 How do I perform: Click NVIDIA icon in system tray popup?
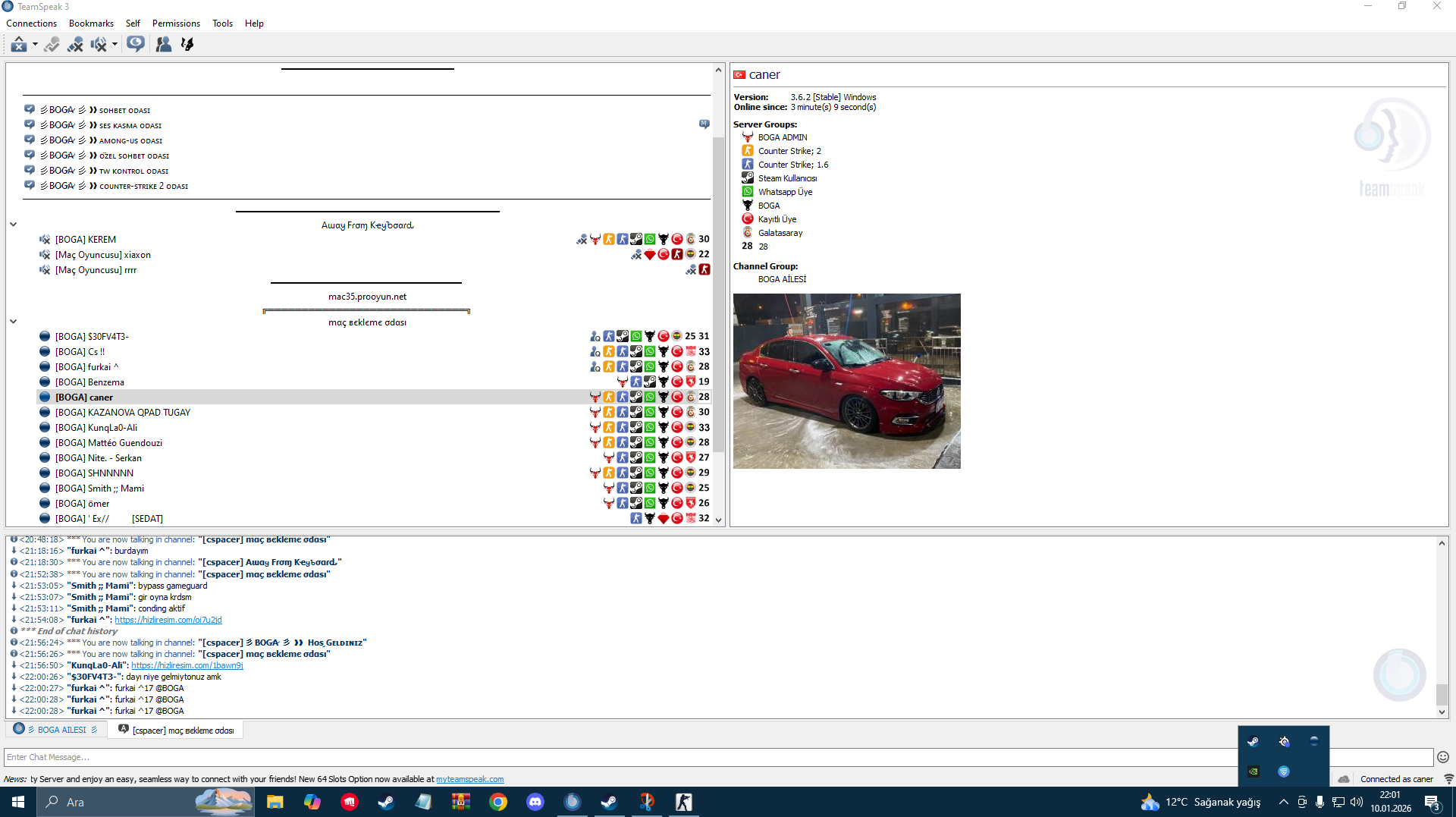[1254, 771]
